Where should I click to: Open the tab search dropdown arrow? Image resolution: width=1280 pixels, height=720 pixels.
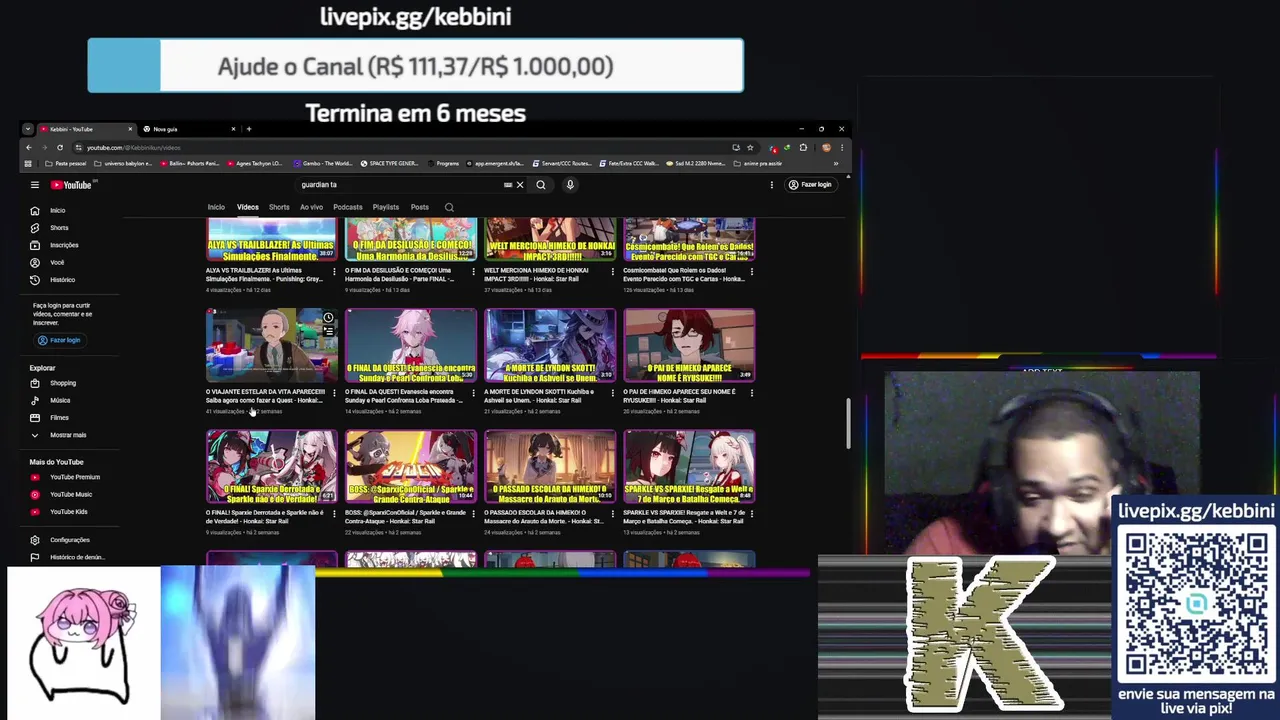pos(28,129)
